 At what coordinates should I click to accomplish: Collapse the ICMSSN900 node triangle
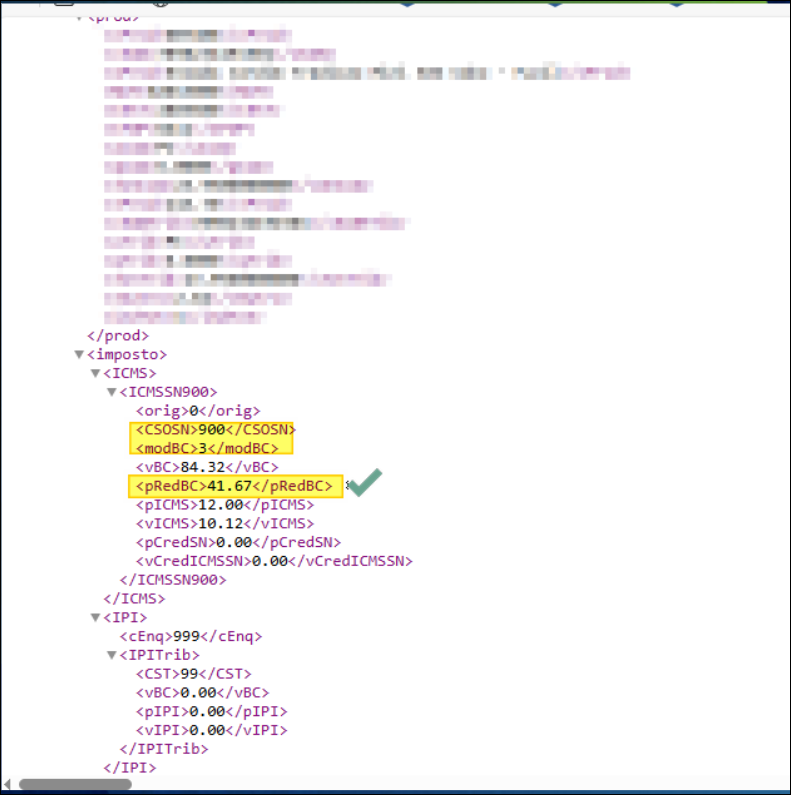(x=111, y=392)
